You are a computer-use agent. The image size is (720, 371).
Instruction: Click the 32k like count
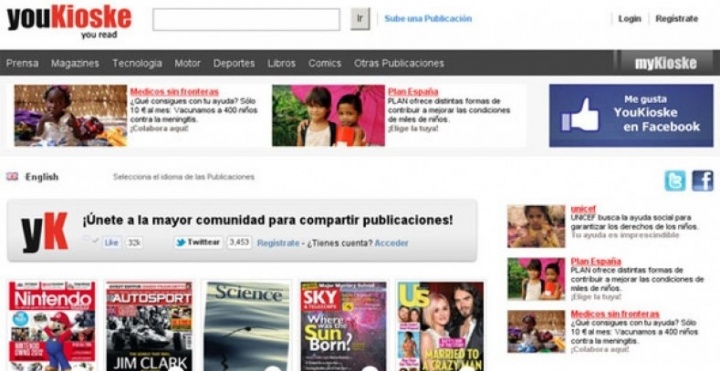tap(134, 242)
